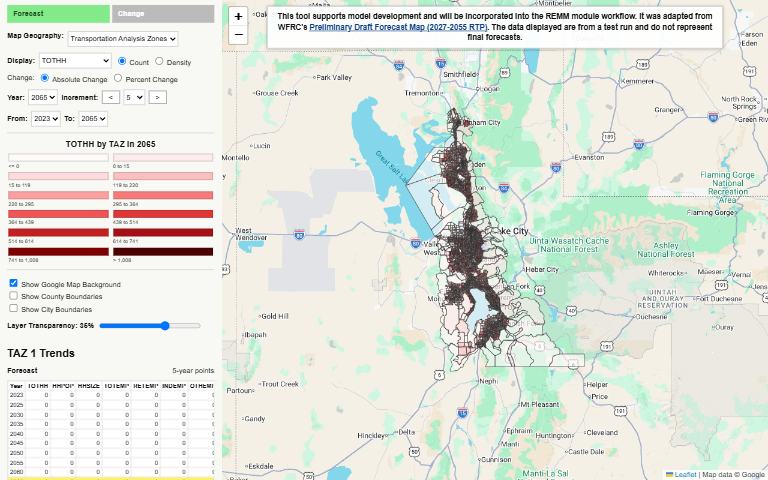Screen dimensions: 768x480
Task: Click the Tremonton label on the map
Action: coord(423,93)
